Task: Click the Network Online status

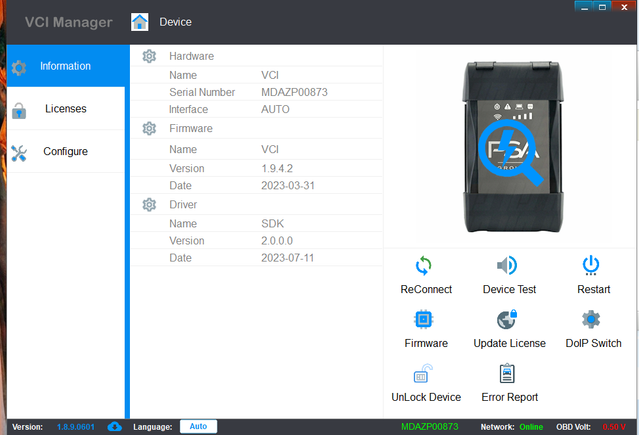Action: coord(531,427)
